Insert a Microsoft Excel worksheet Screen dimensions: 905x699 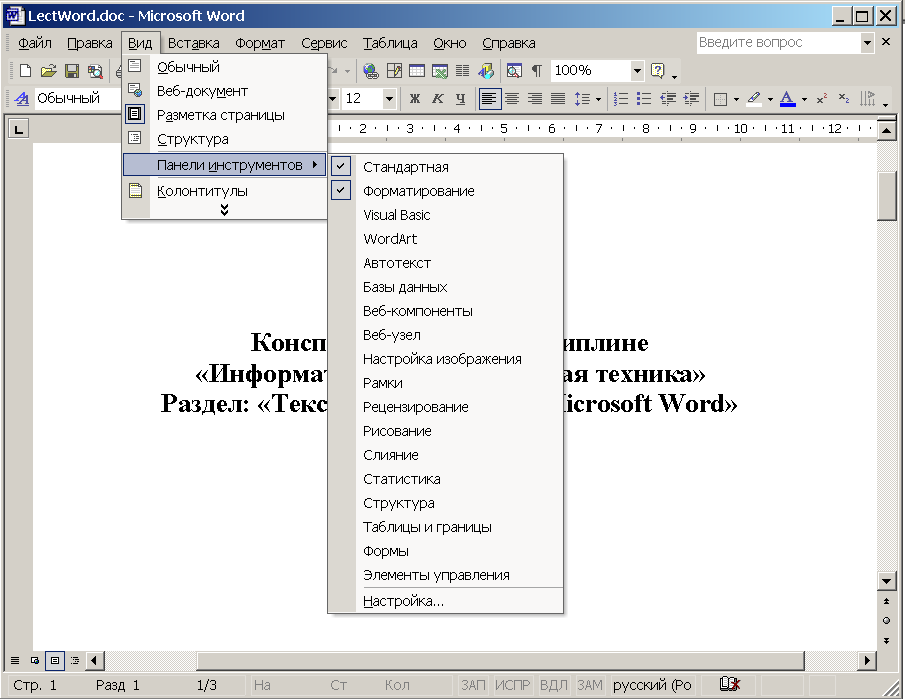click(x=440, y=71)
